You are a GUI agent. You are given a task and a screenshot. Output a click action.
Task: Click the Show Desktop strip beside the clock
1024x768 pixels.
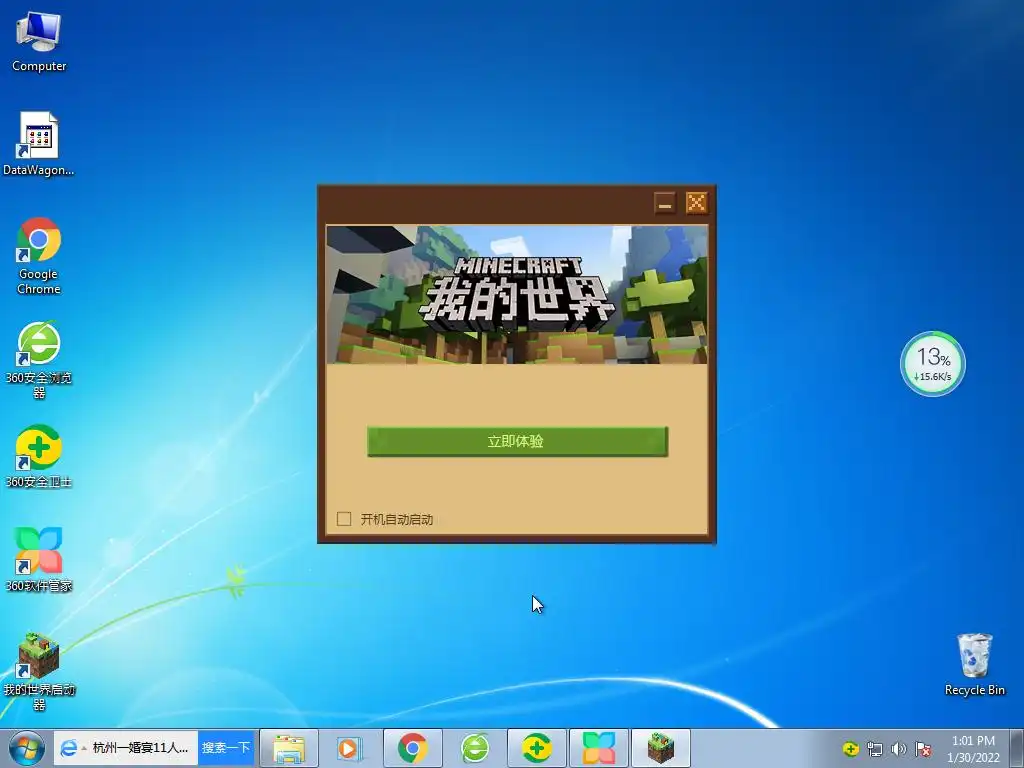[x=1017, y=748]
